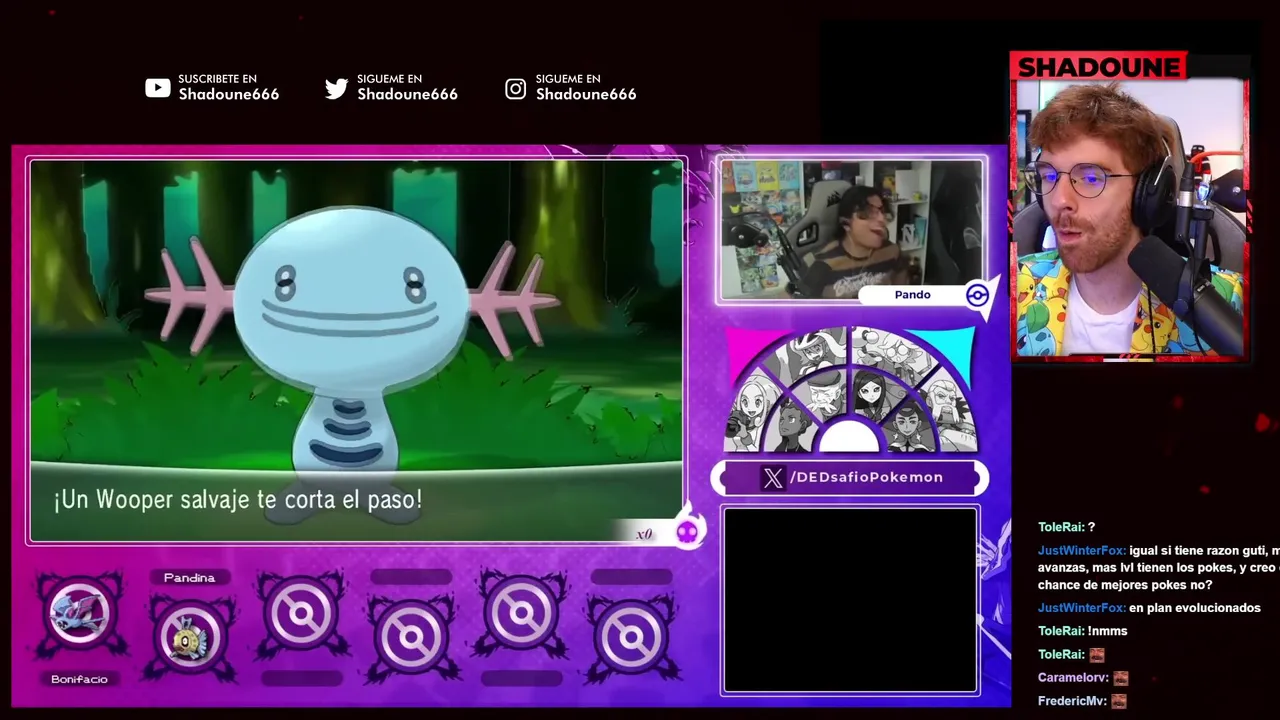
Task: Click the X logo beside /DEDsafioPokemon
Action: pos(772,478)
